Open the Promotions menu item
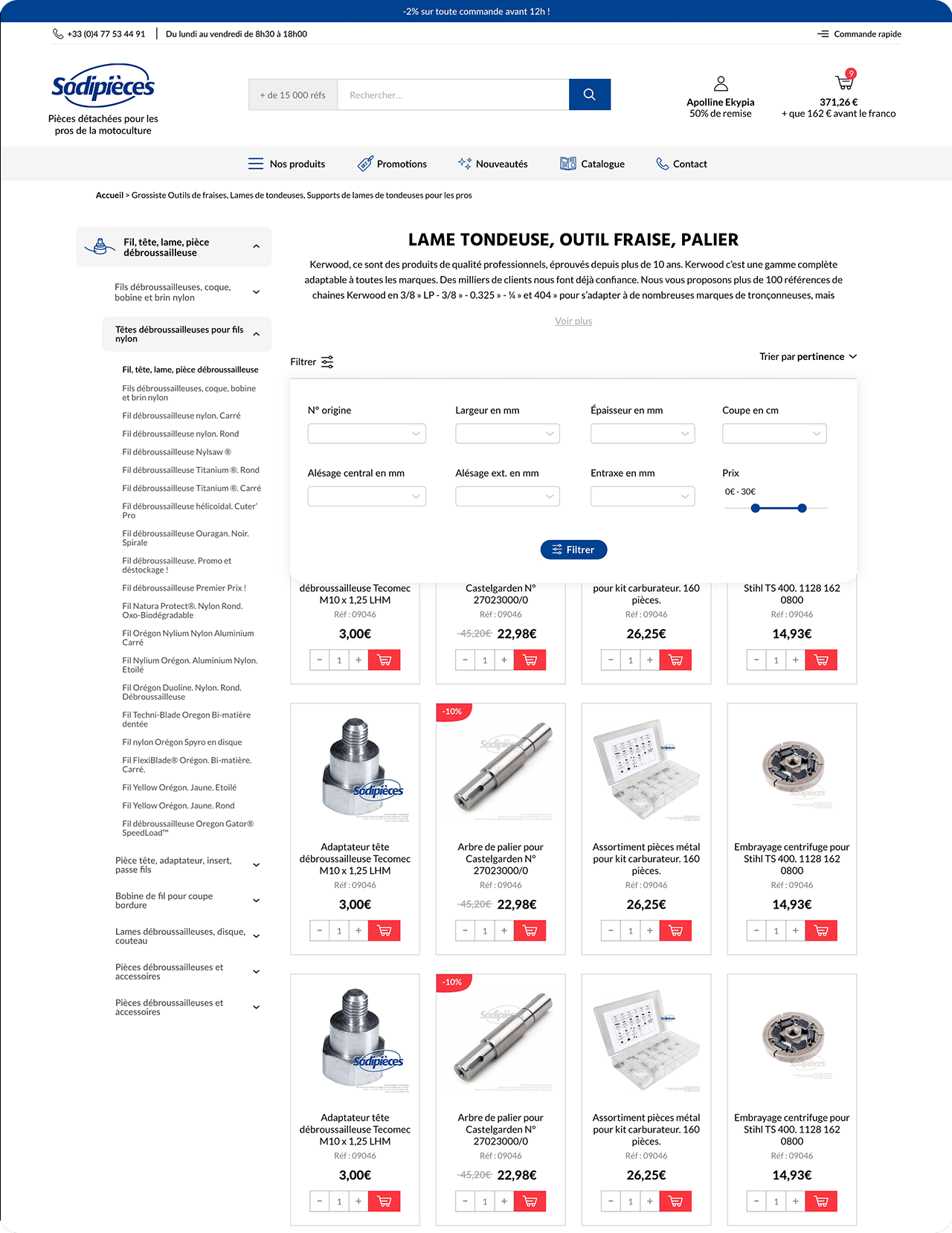952x1233 pixels. coord(392,164)
